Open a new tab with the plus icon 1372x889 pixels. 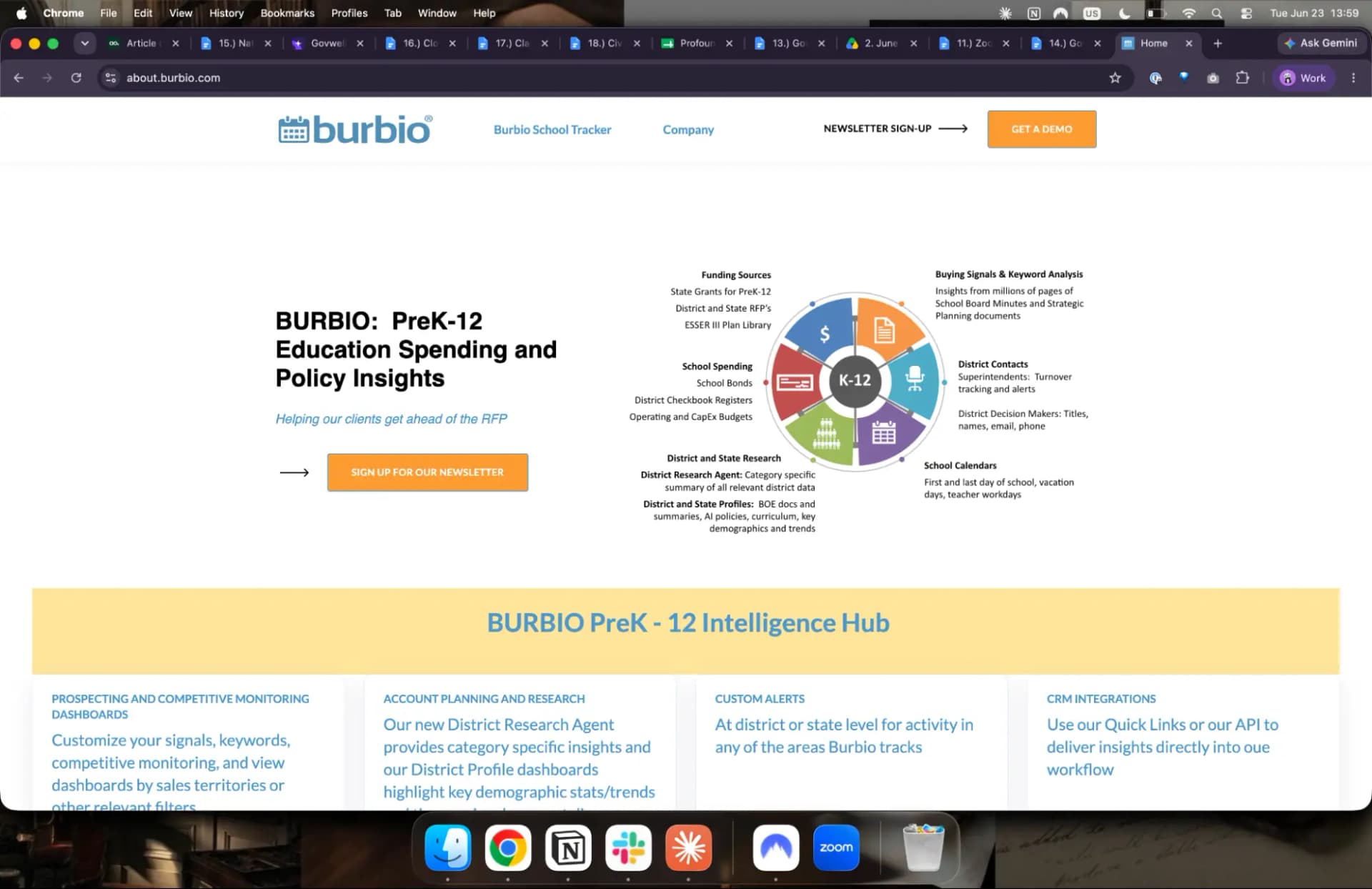pos(1218,44)
